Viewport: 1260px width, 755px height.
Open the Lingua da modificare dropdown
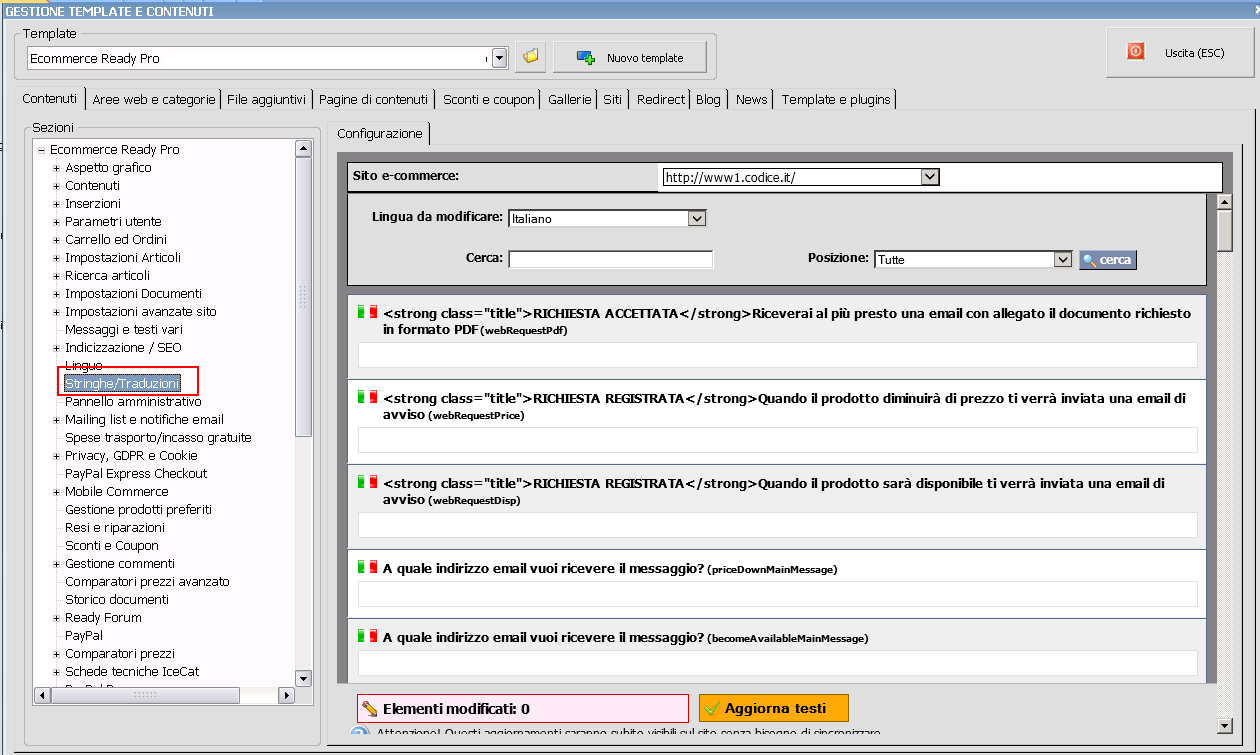coord(697,218)
